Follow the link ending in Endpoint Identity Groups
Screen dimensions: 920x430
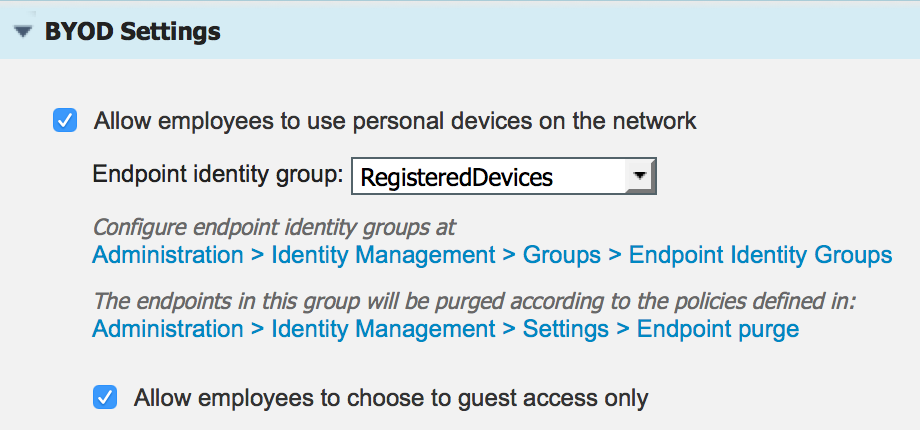tap(492, 255)
